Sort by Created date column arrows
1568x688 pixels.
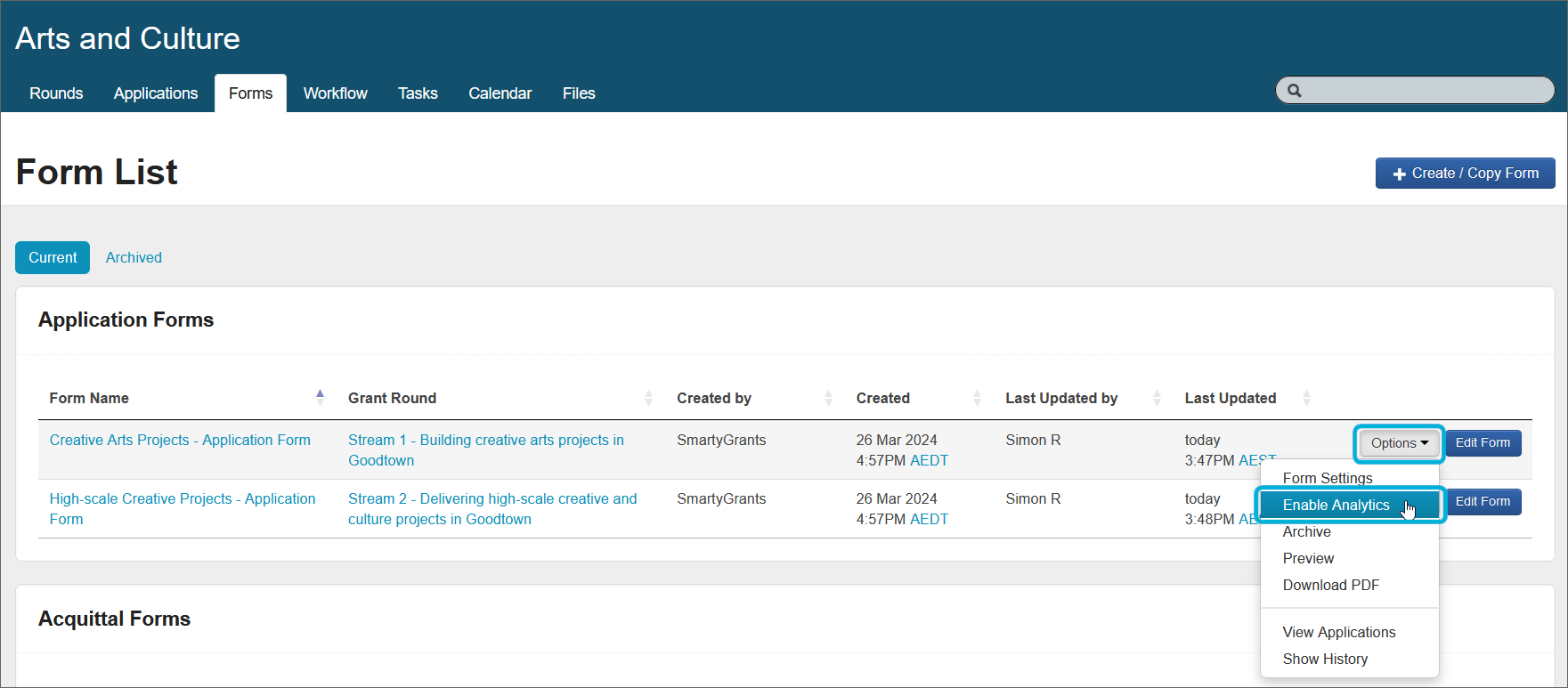point(977,398)
